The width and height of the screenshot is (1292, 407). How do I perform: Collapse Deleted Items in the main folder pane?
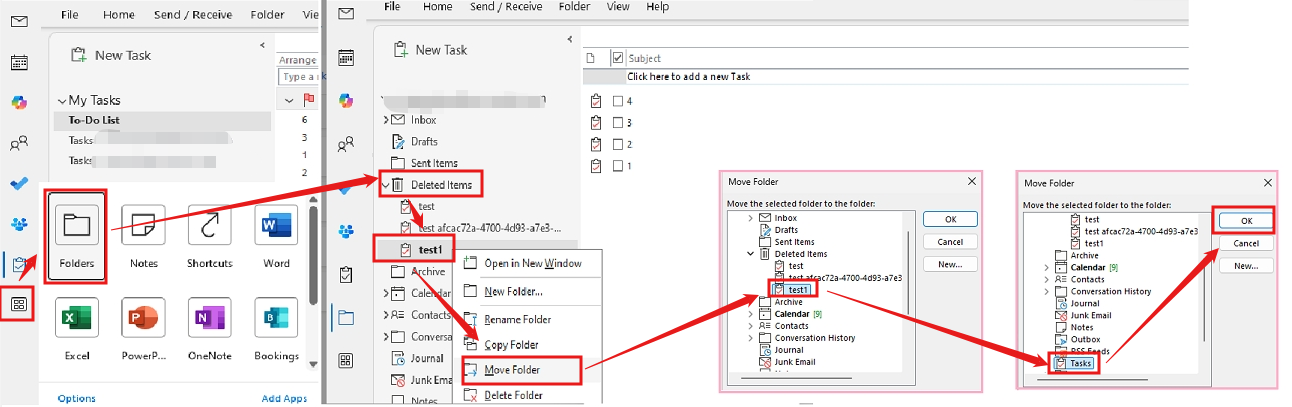(x=386, y=184)
